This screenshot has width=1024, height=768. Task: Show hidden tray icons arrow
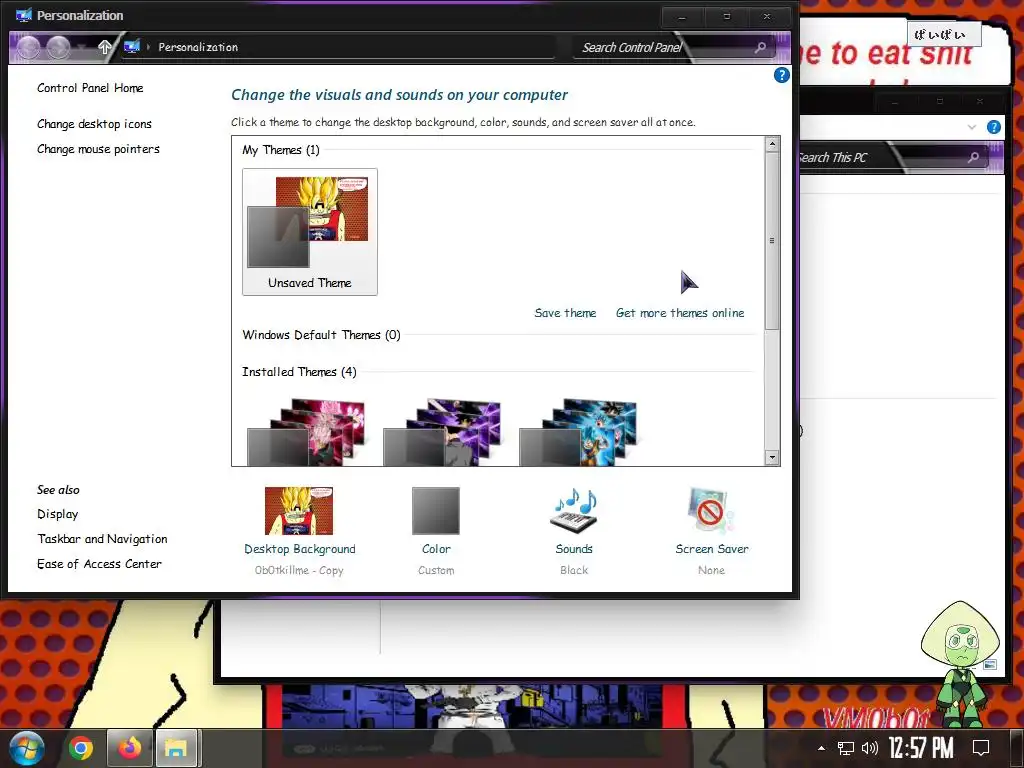coord(822,748)
